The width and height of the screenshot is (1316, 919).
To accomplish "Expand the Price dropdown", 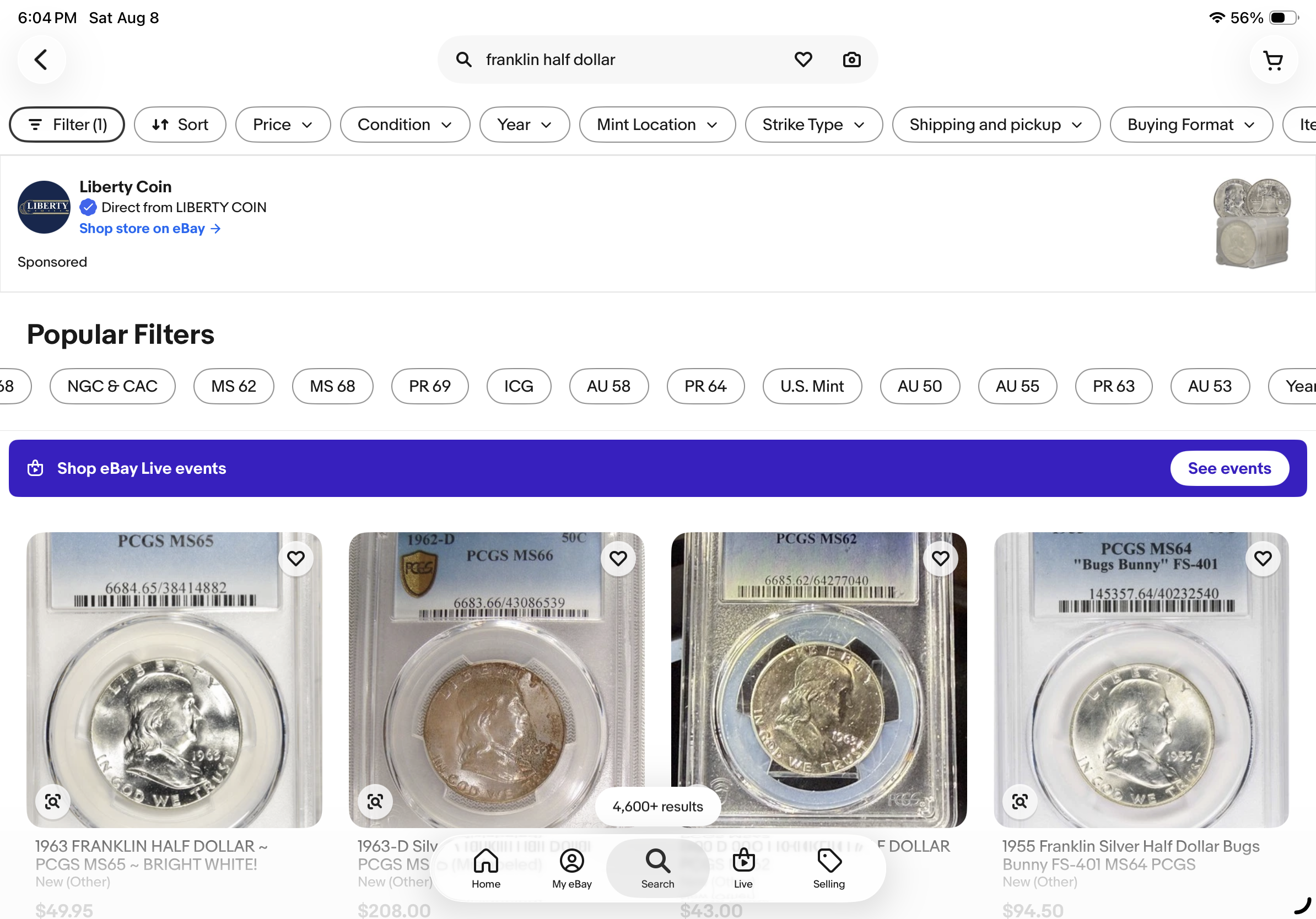I will (283, 125).
